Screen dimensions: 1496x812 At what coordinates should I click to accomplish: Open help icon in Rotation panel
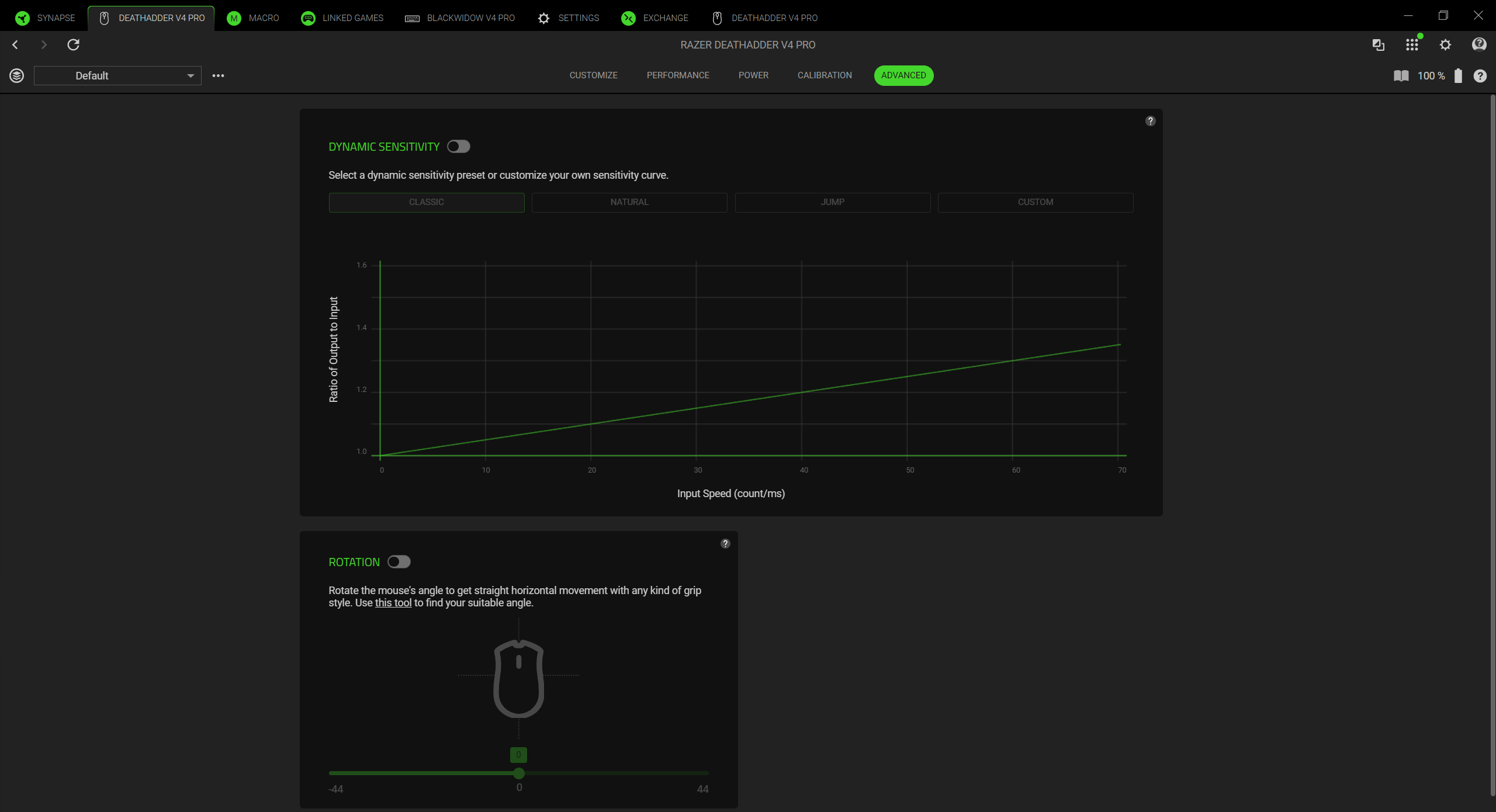pyautogui.click(x=725, y=543)
